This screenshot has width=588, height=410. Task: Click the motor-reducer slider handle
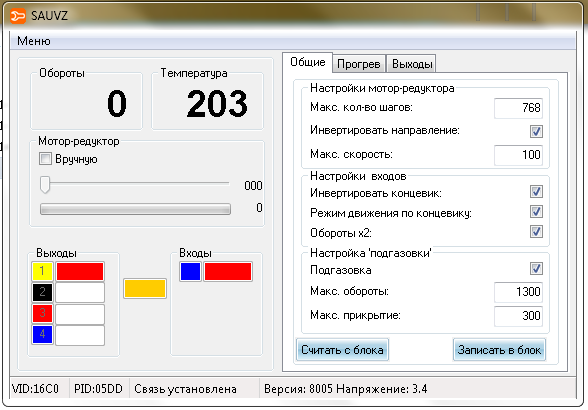(45, 184)
